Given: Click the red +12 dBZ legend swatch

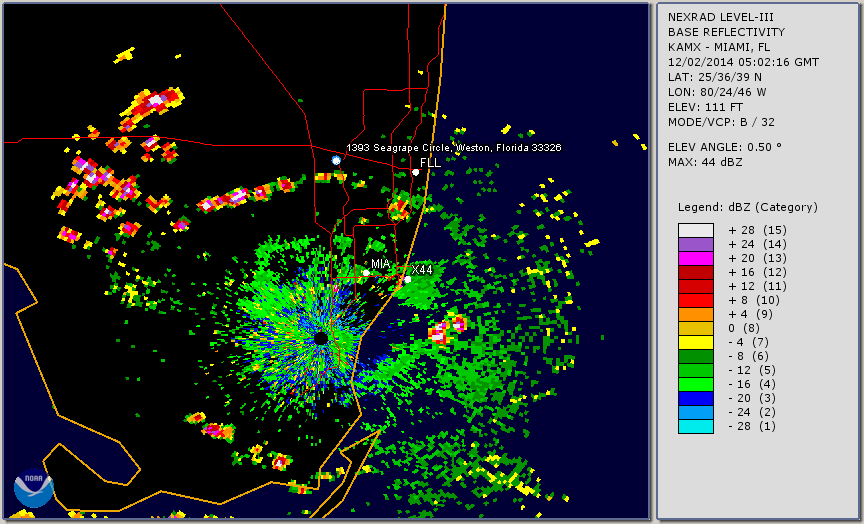Looking at the screenshot, I should (695, 287).
